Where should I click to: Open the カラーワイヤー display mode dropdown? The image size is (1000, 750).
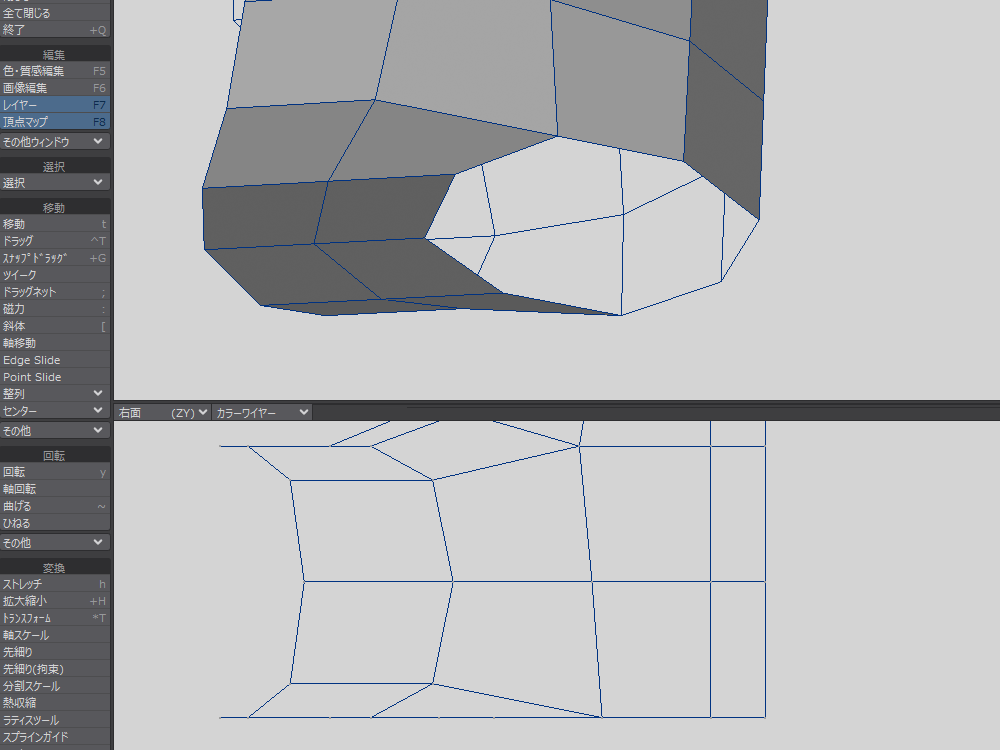click(x=262, y=412)
